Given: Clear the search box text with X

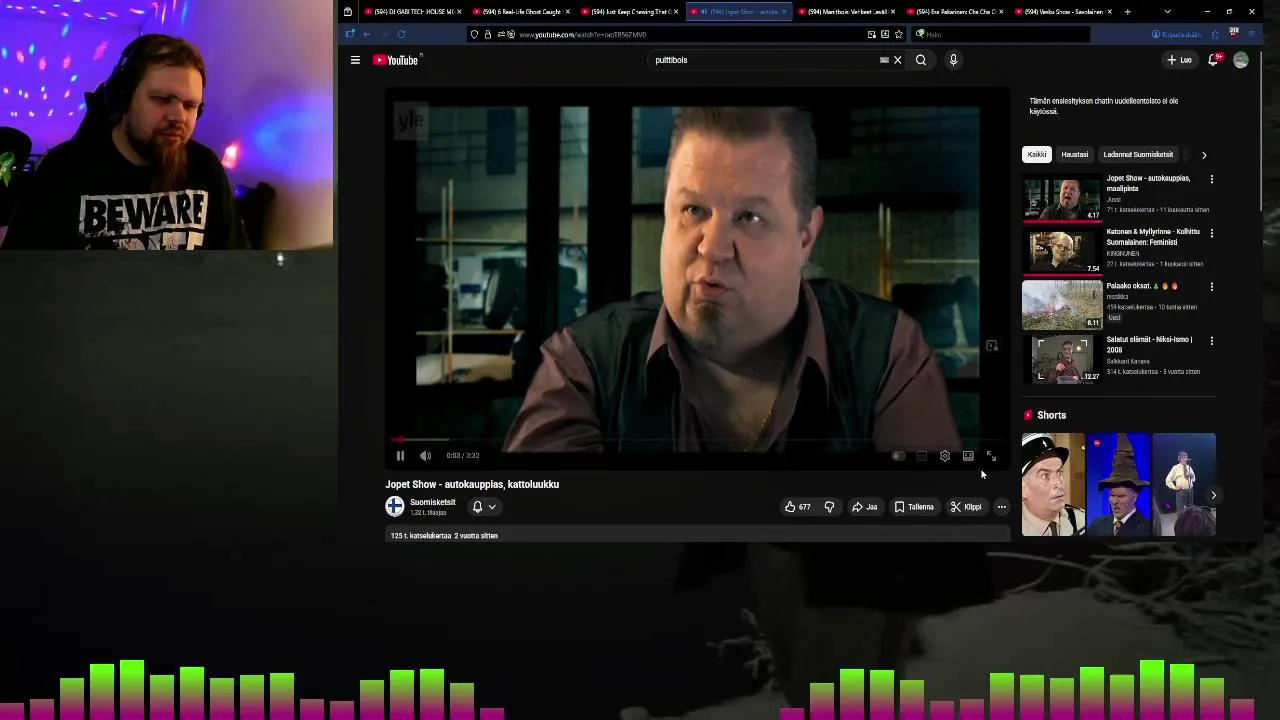Looking at the screenshot, I should pyautogui.click(x=897, y=60).
